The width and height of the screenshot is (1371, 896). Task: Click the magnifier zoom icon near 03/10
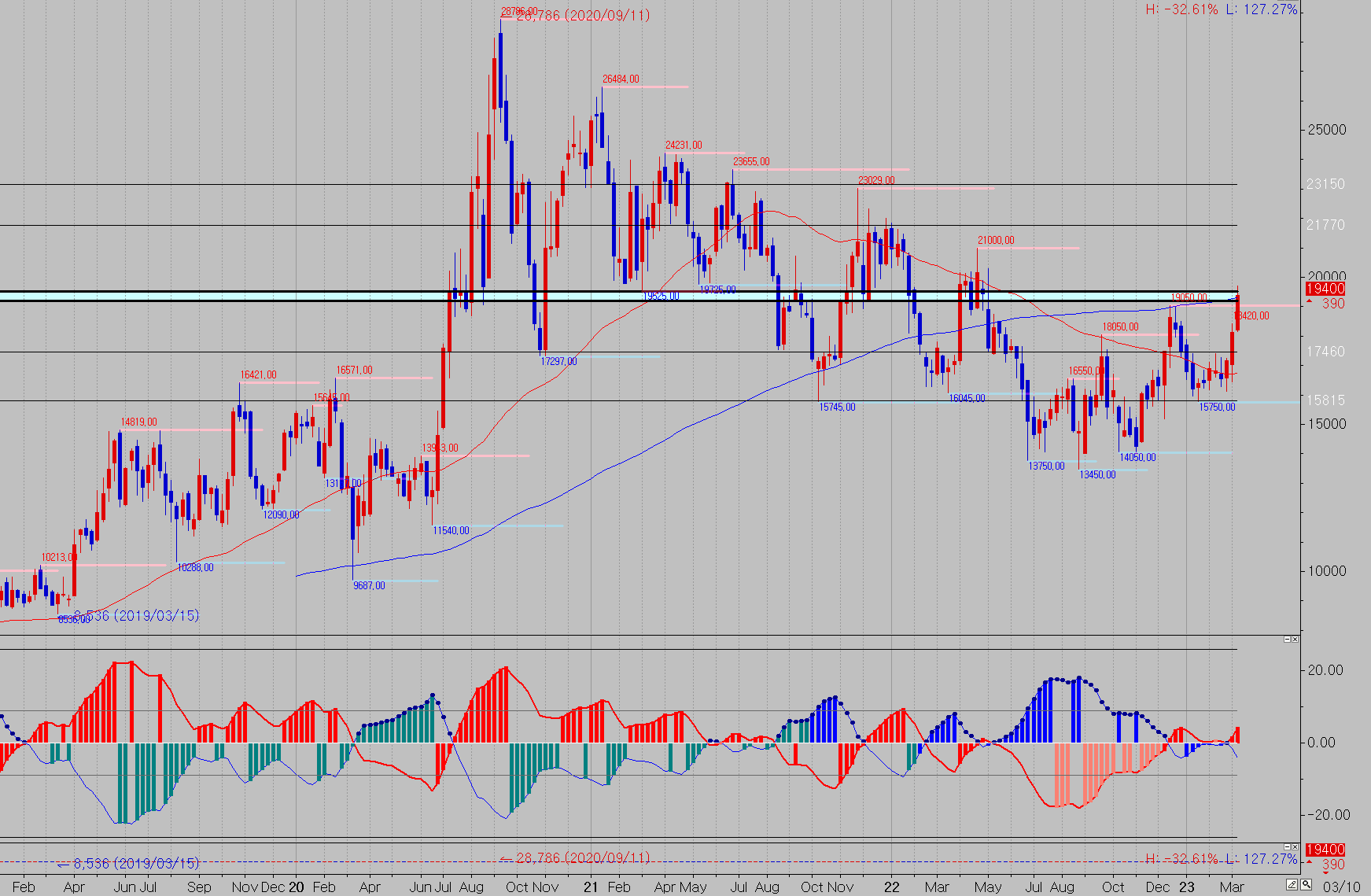pos(1307,885)
